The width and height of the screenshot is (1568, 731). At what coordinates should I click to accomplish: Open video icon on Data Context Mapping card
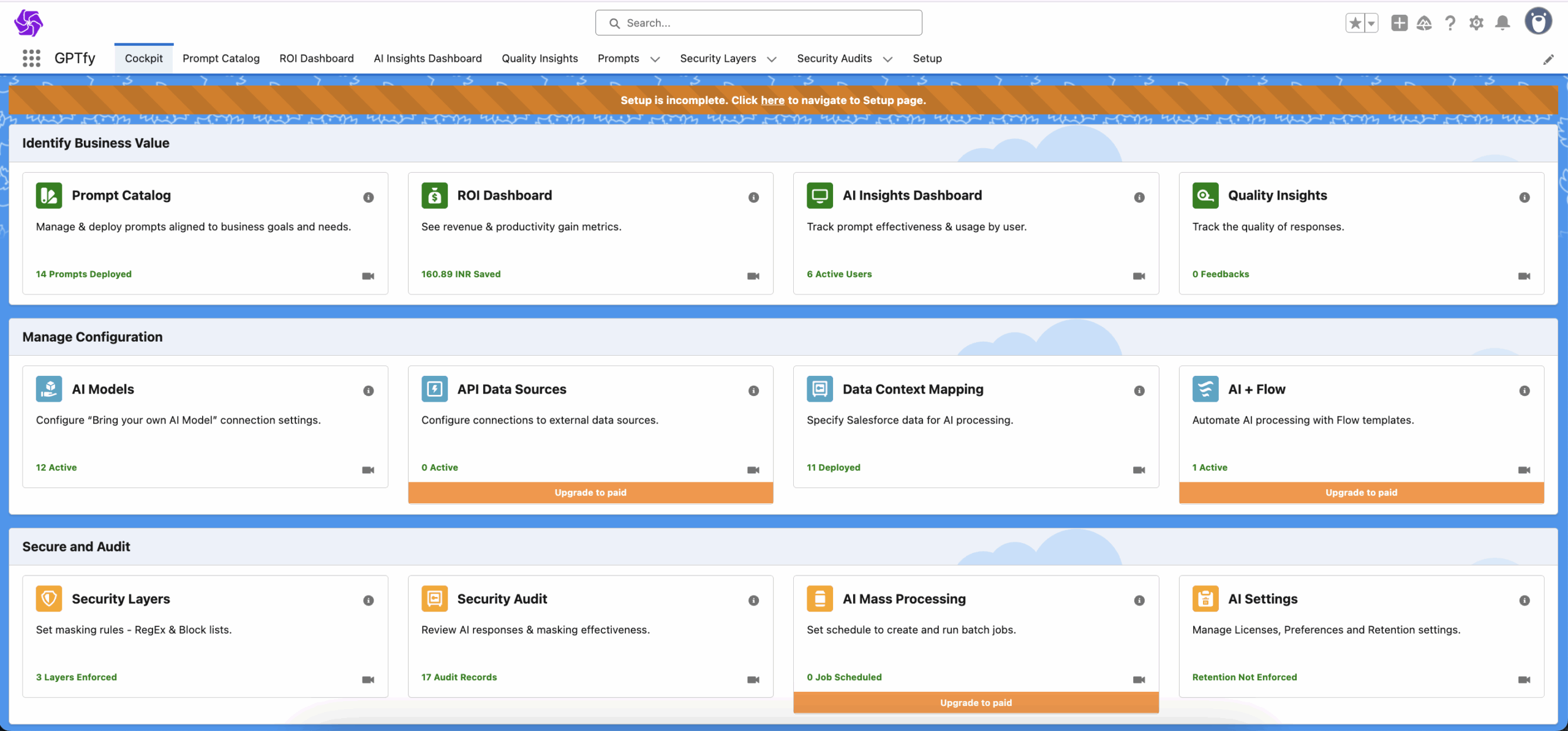pyautogui.click(x=1139, y=470)
